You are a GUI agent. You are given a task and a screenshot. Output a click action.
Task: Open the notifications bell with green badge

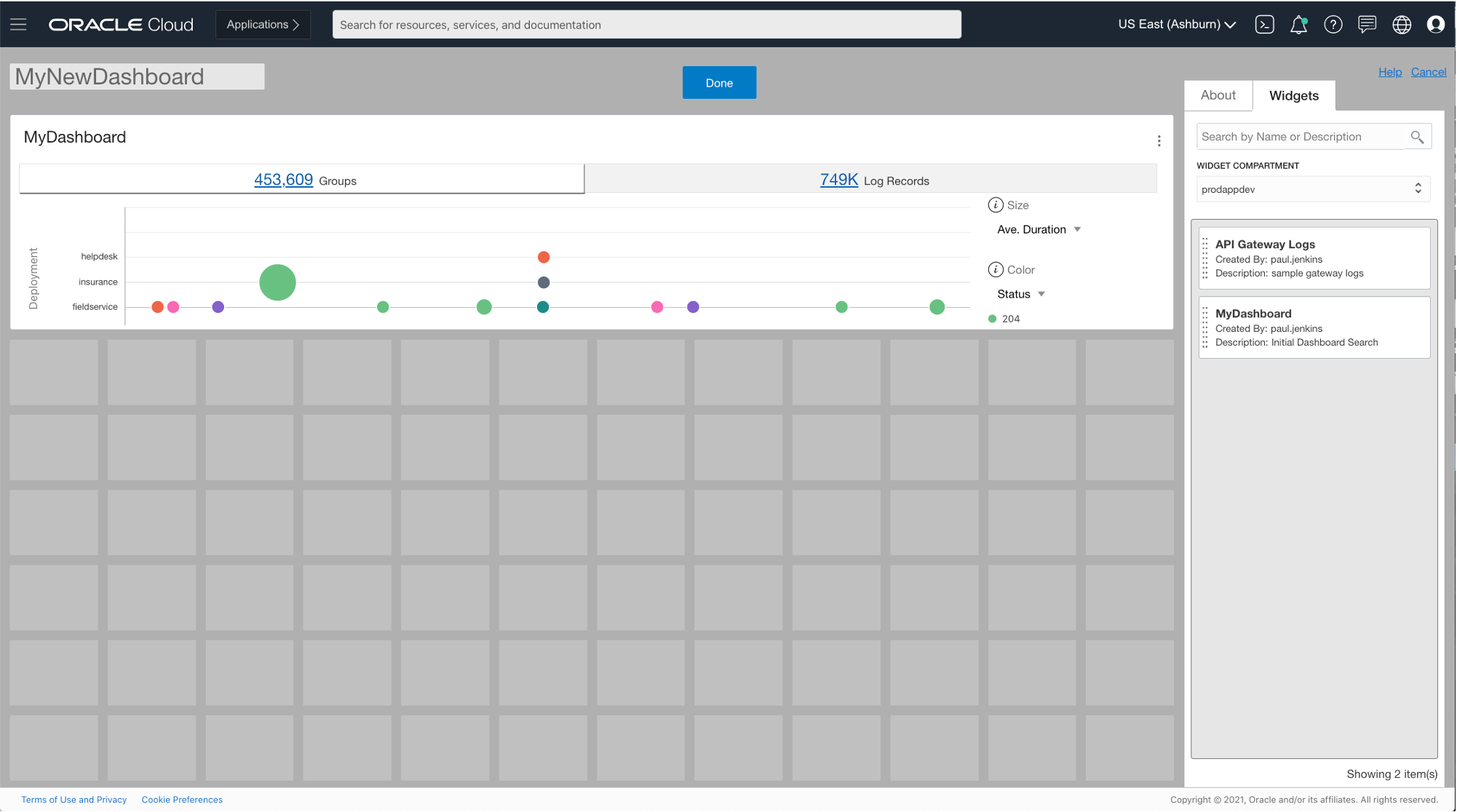pos(1299,24)
